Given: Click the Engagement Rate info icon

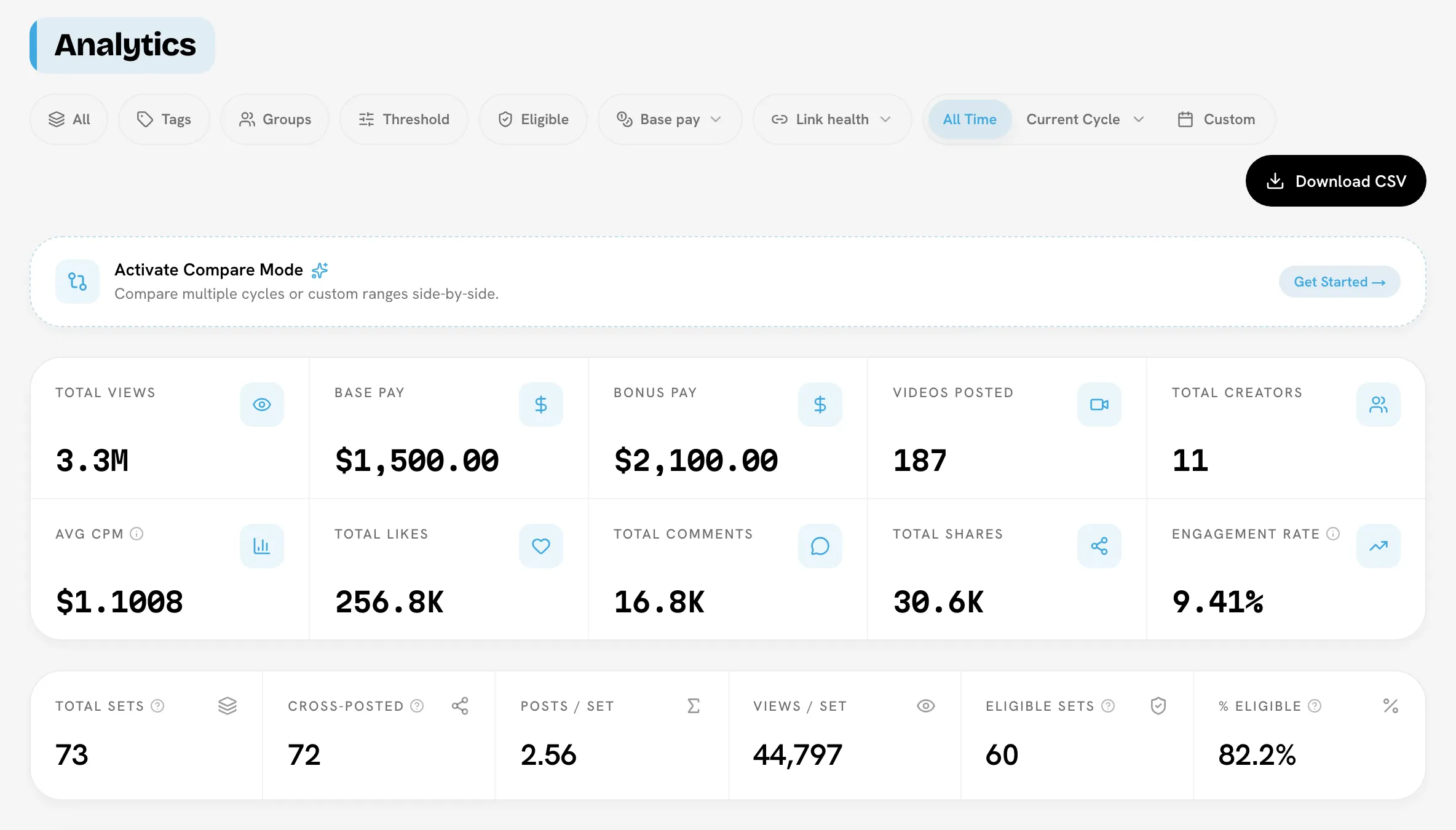Looking at the screenshot, I should point(1333,534).
